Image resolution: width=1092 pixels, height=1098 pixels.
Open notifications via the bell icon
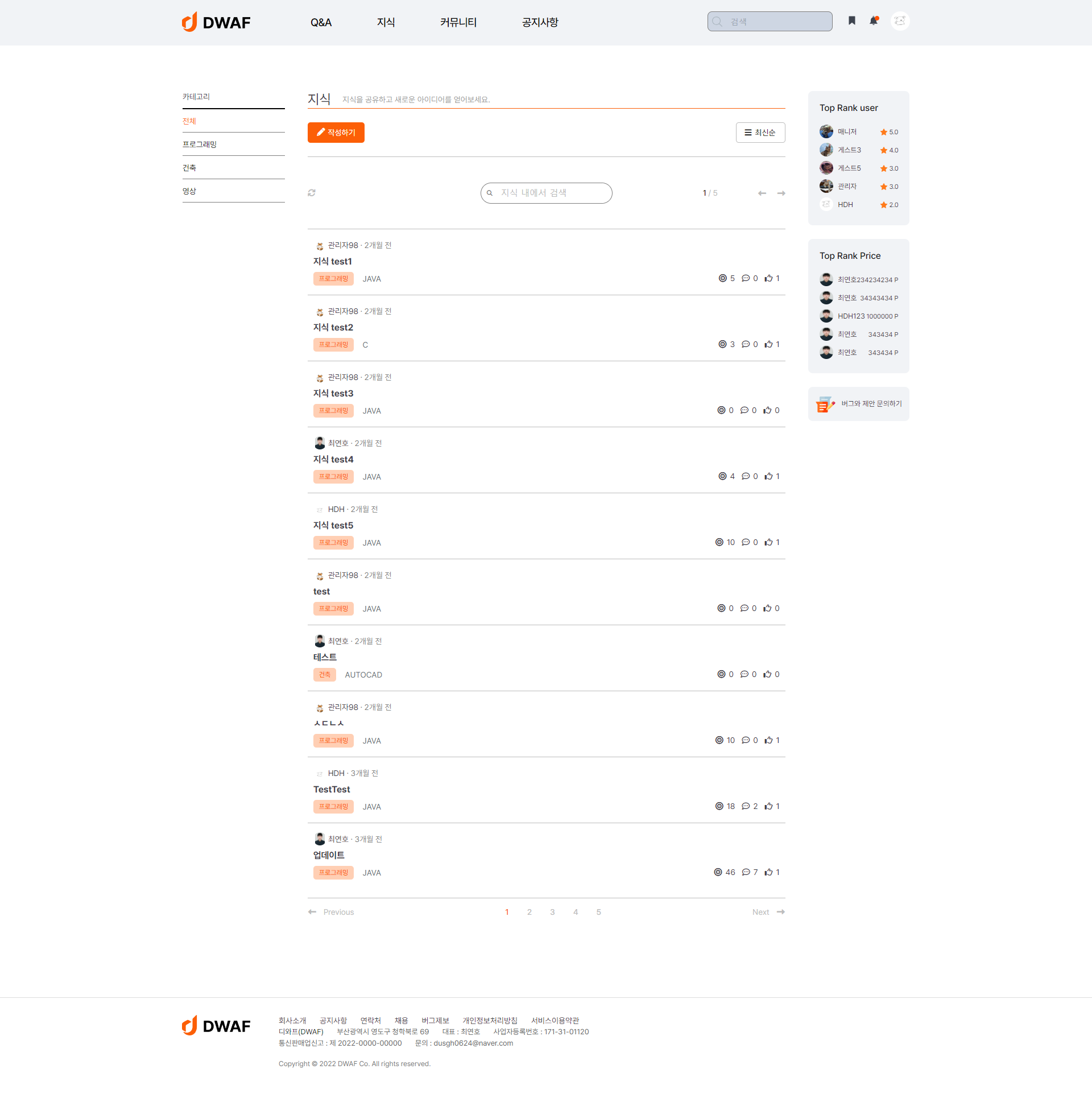tap(874, 20)
